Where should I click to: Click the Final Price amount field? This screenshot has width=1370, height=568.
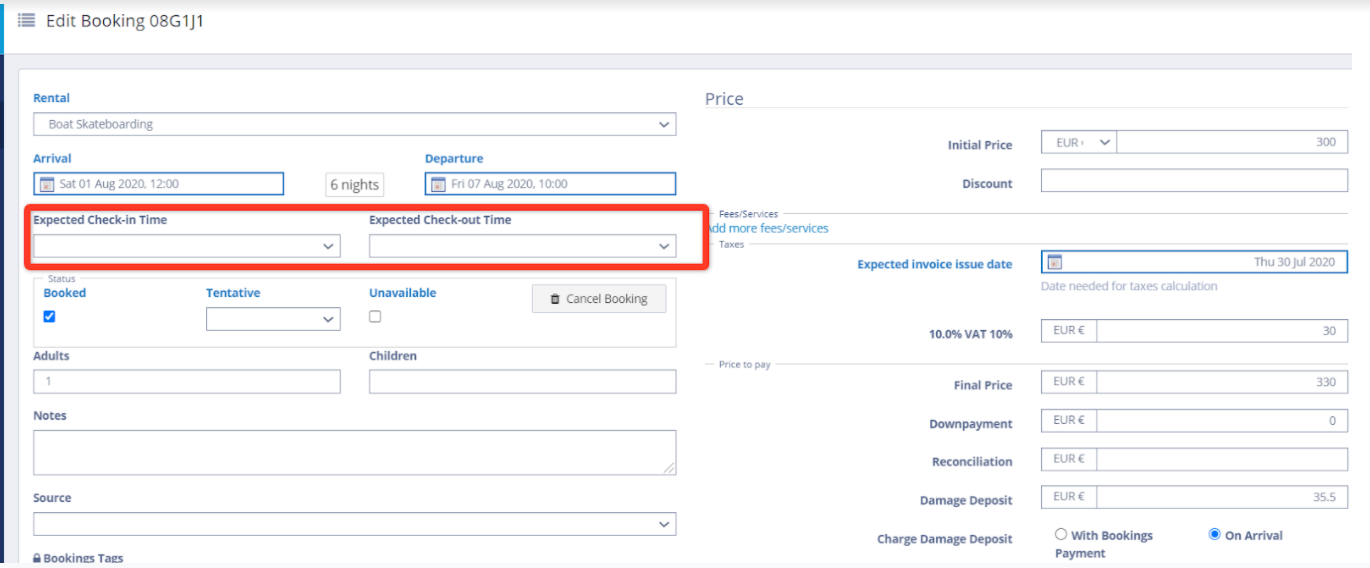[1222, 382]
